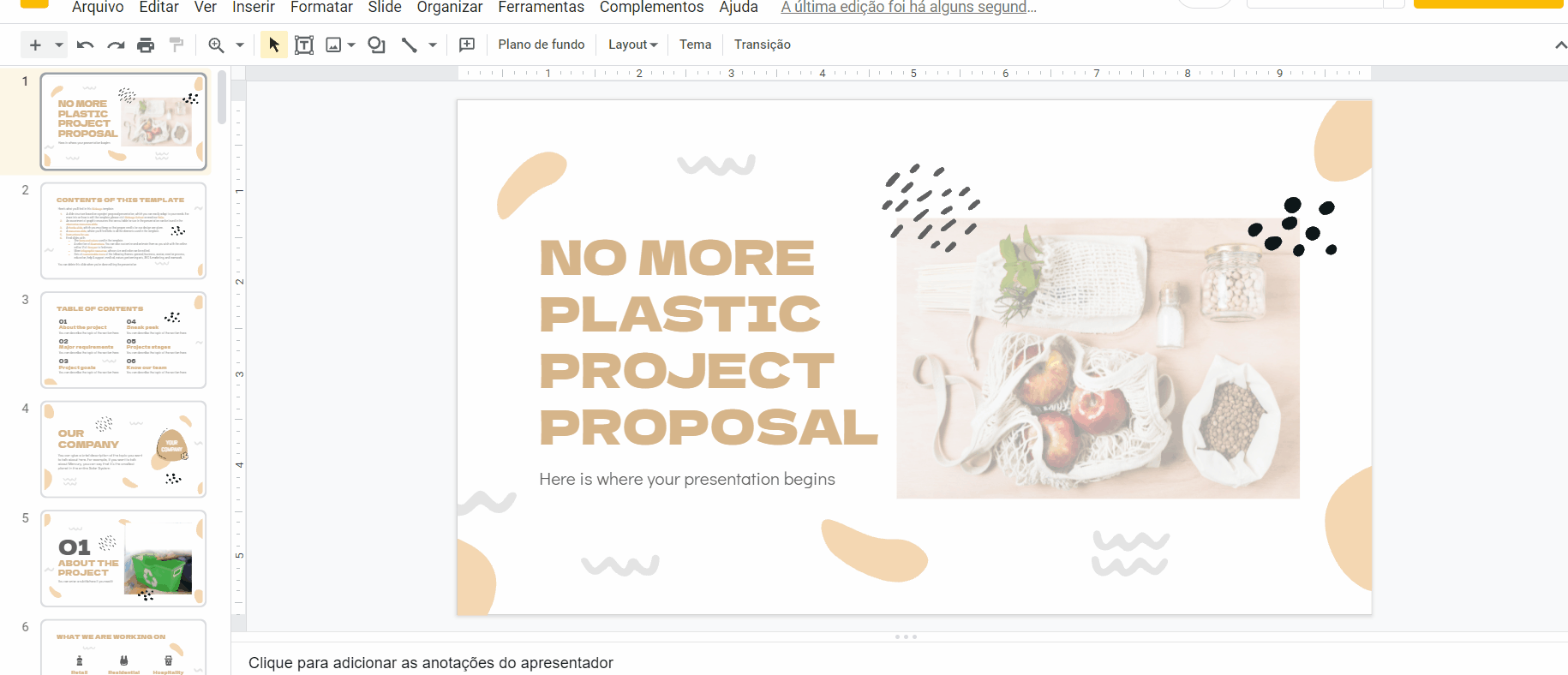Open the new slide layout dropdown arrow
The height and width of the screenshot is (675, 1568).
click(x=59, y=45)
